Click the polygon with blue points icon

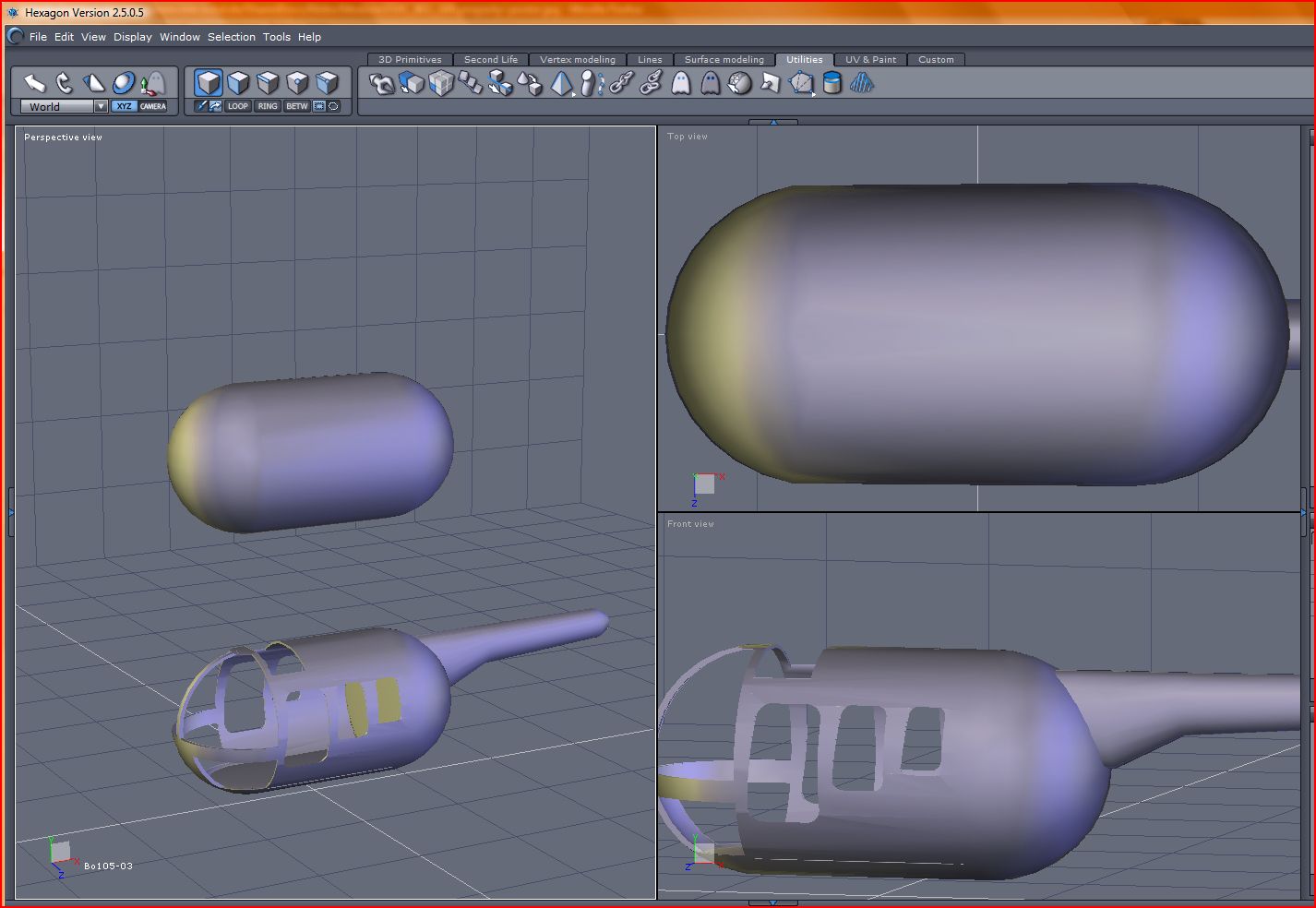tap(801, 84)
